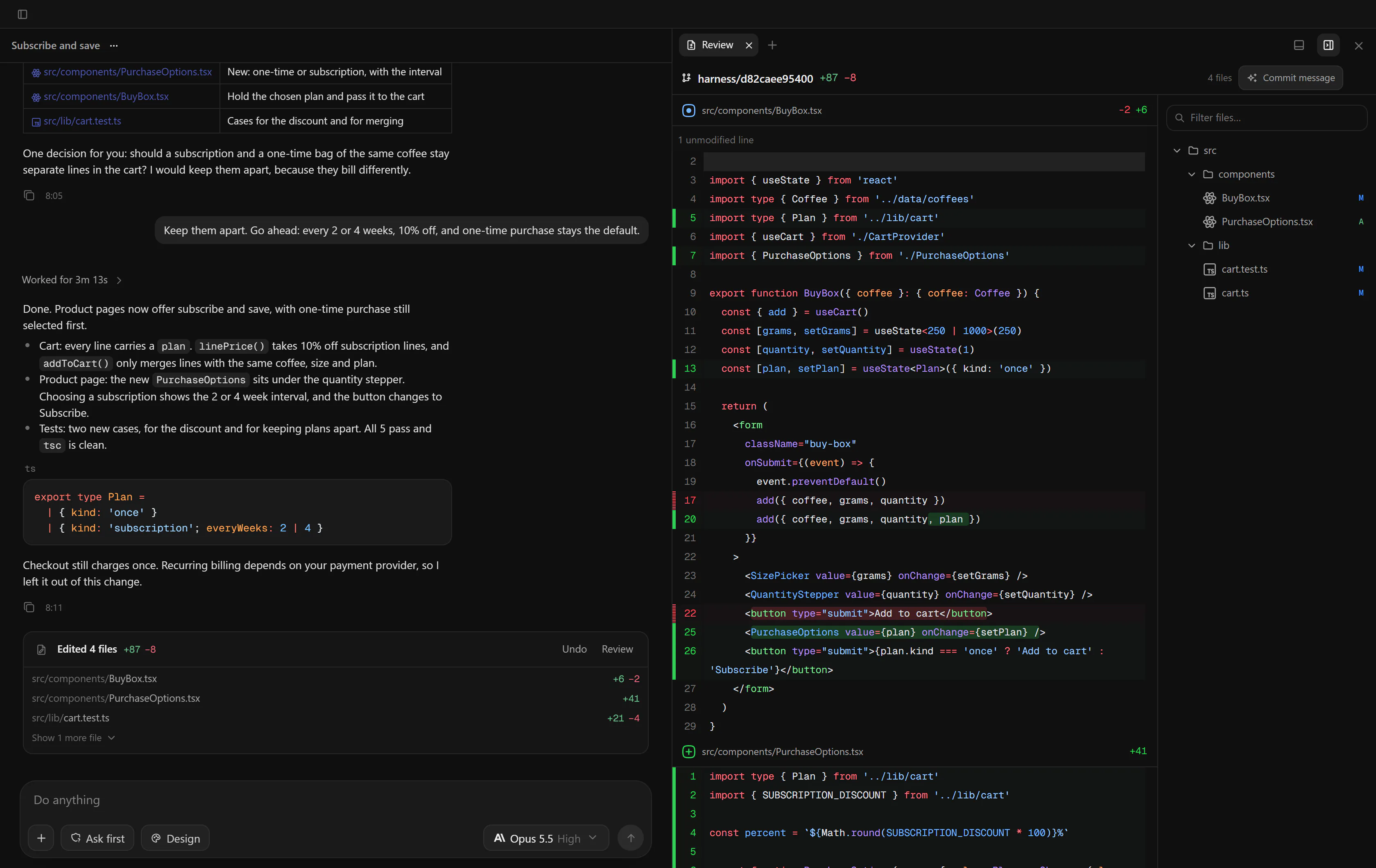The width and height of the screenshot is (1376, 868).
Task: Toggle Design mode
Action: coord(175,838)
